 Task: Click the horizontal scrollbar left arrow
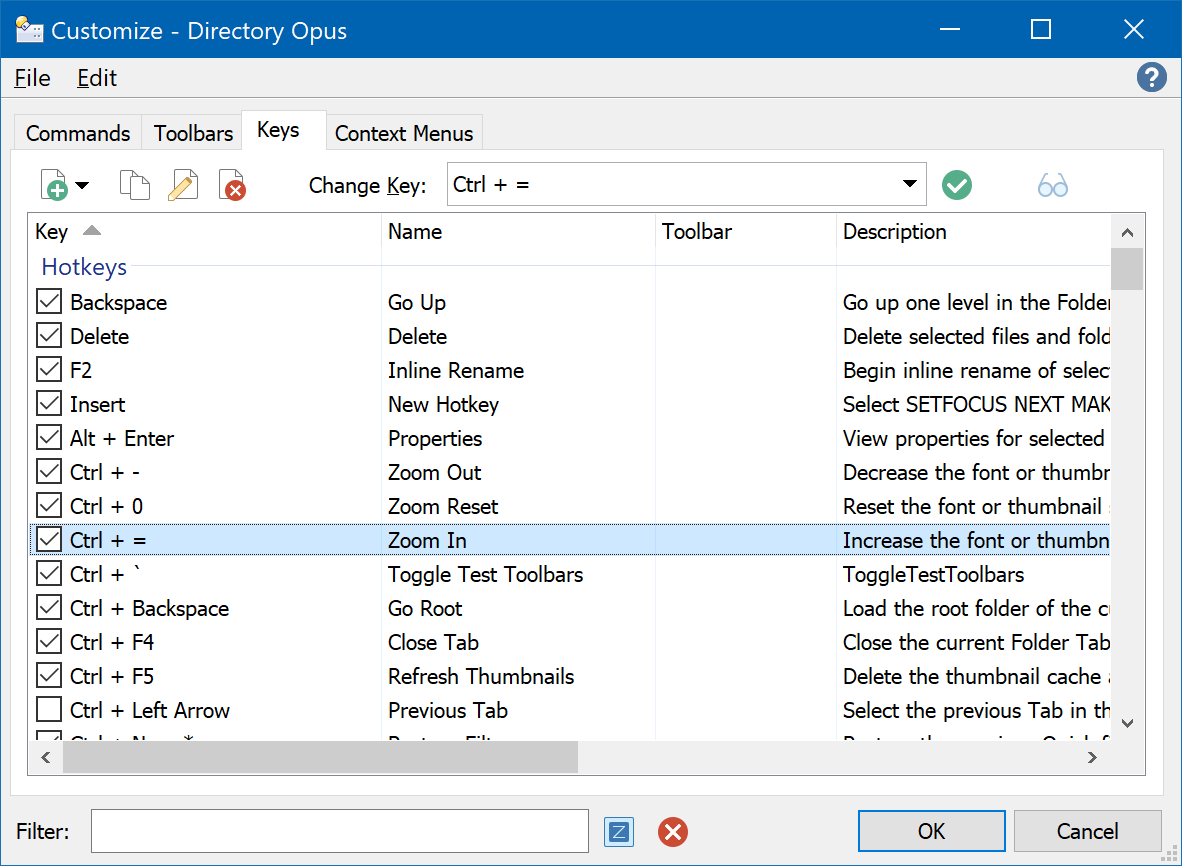(x=46, y=757)
